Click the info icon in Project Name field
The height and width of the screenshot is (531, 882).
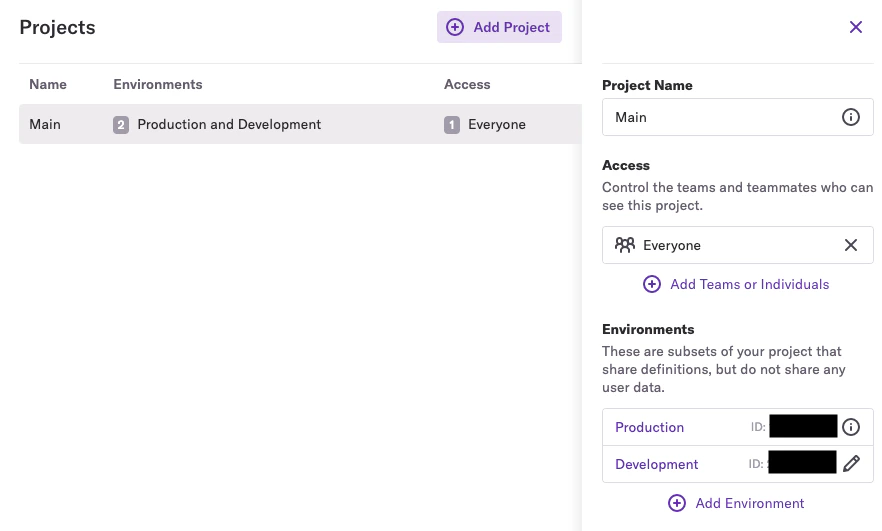coord(850,117)
